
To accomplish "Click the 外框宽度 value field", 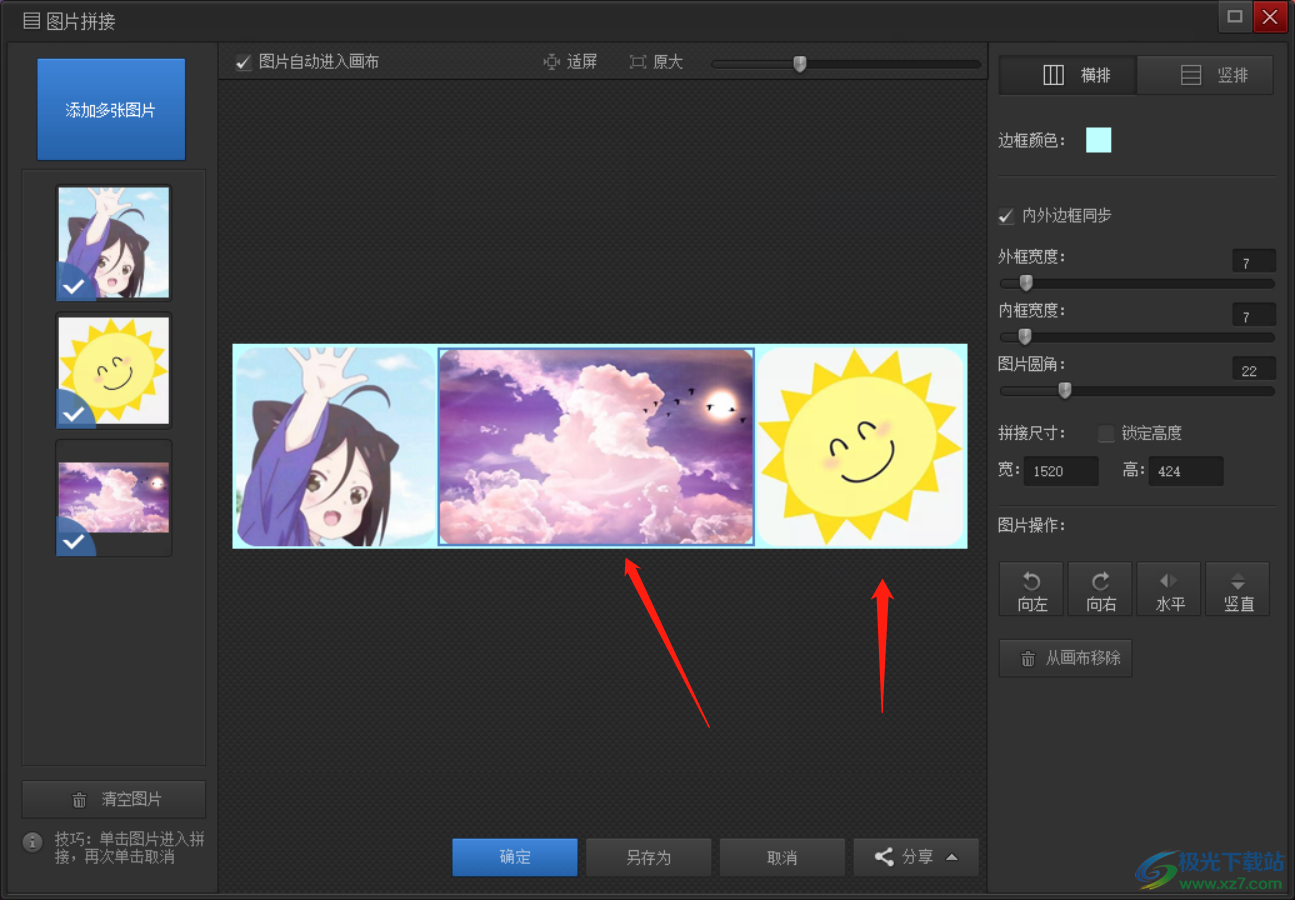I will click(1254, 262).
